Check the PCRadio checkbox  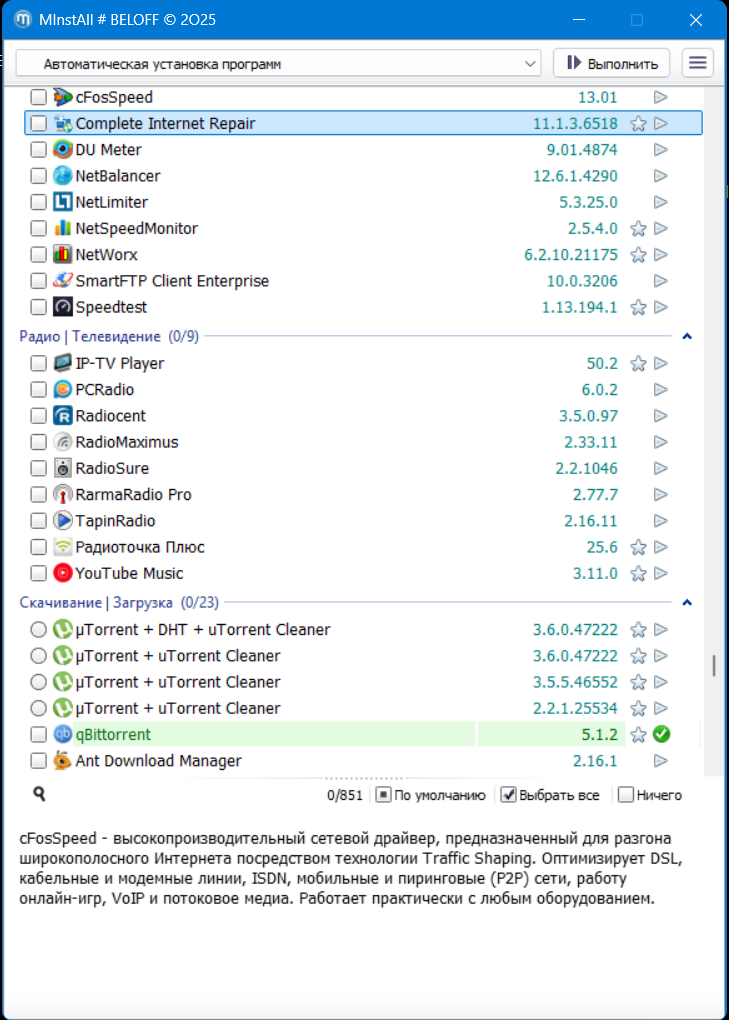coord(38,390)
